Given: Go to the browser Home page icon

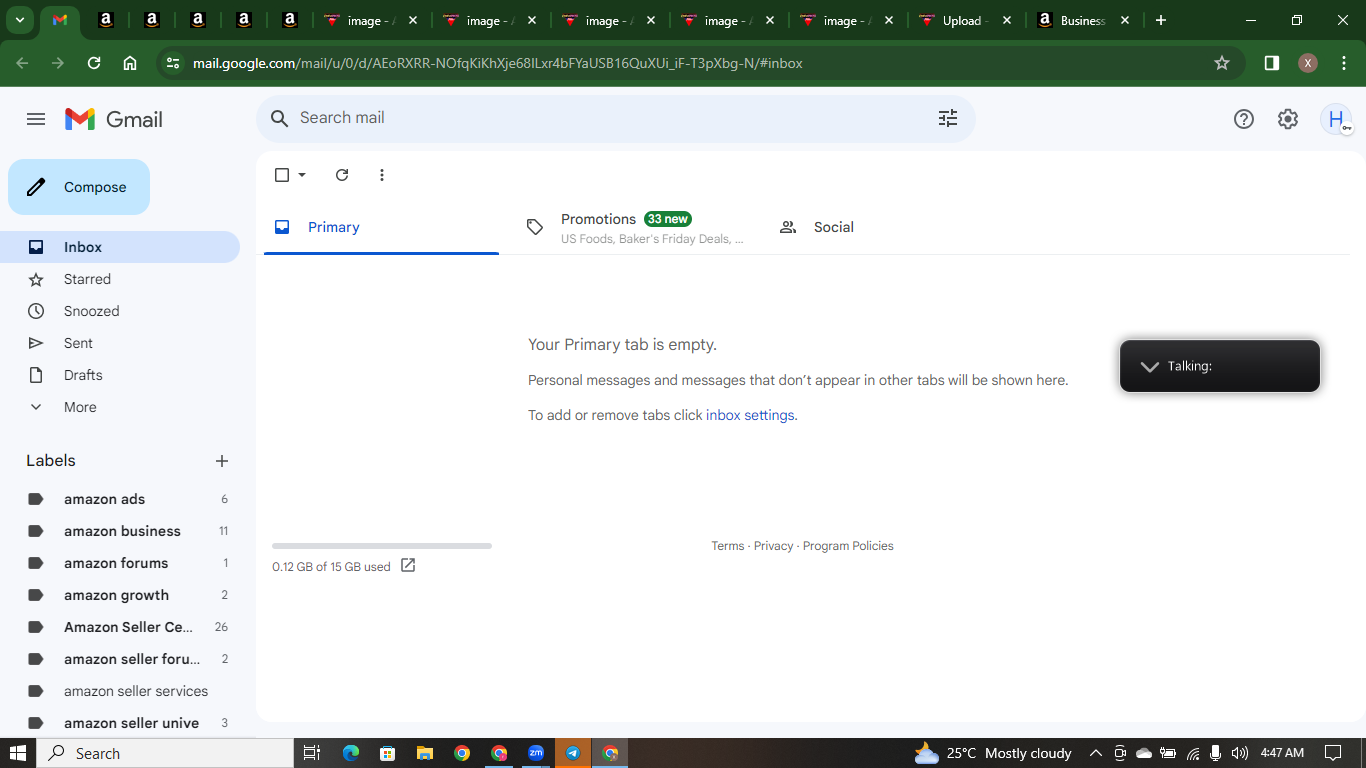Looking at the screenshot, I should [130, 63].
